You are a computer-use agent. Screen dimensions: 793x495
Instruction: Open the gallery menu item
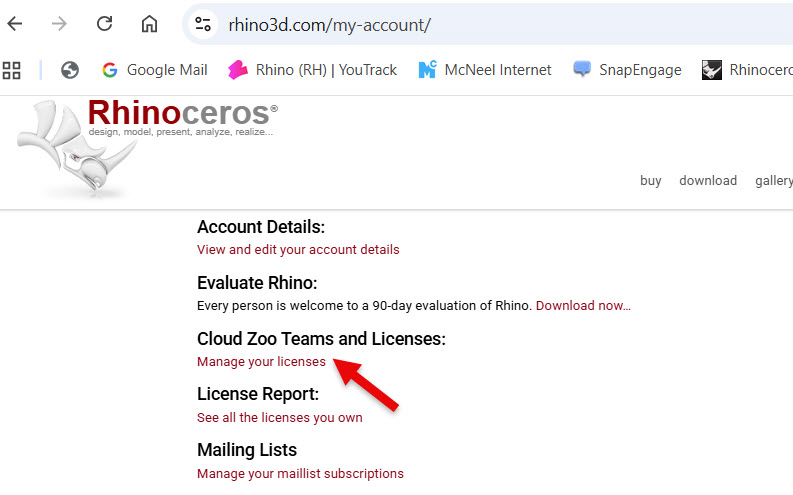click(774, 181)
